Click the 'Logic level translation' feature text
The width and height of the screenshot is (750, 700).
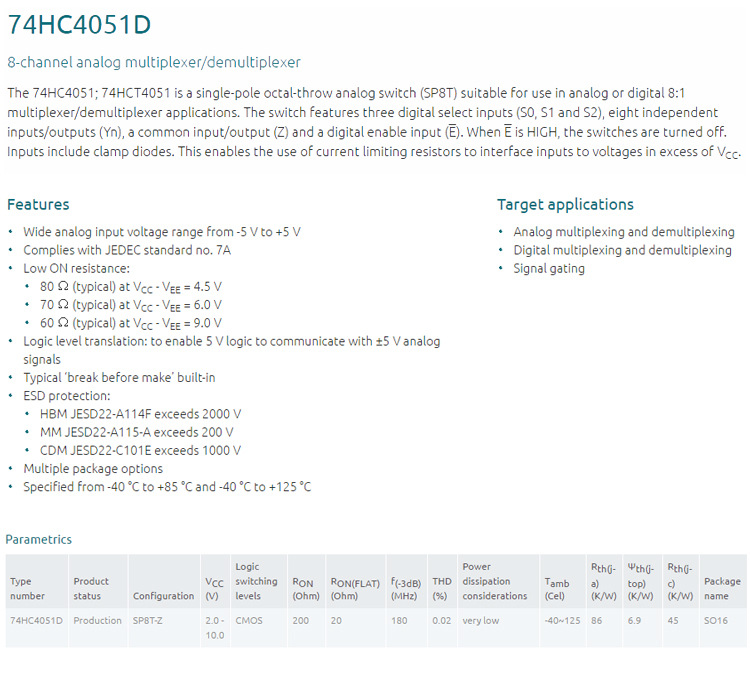232,350
